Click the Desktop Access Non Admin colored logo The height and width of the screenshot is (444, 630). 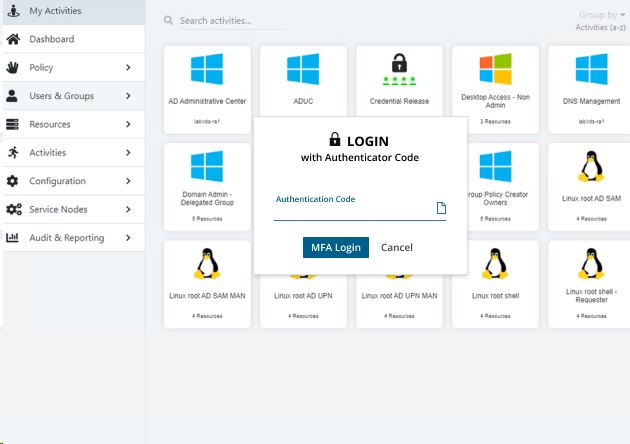click(495, 69)
